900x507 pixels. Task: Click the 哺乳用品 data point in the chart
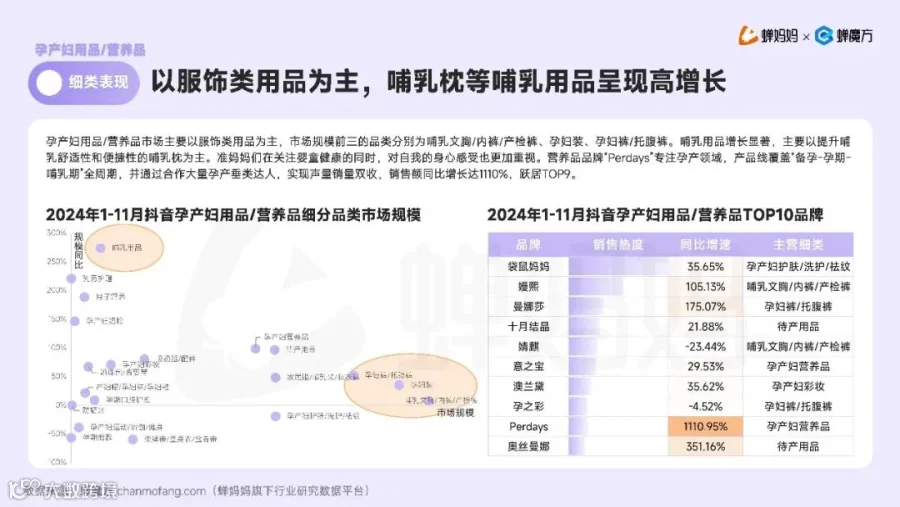tap(100, 248)
